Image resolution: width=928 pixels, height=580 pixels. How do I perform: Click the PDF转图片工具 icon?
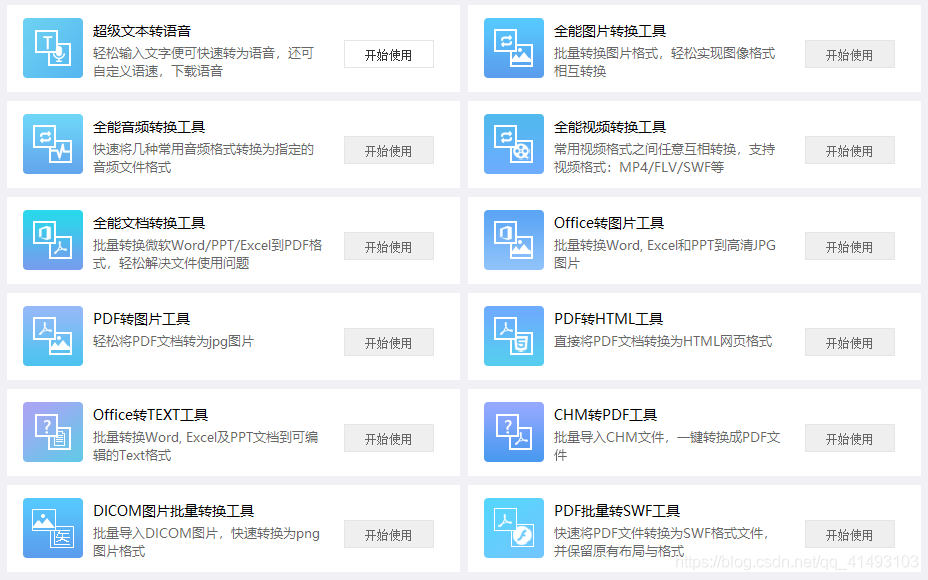[53, 336]
